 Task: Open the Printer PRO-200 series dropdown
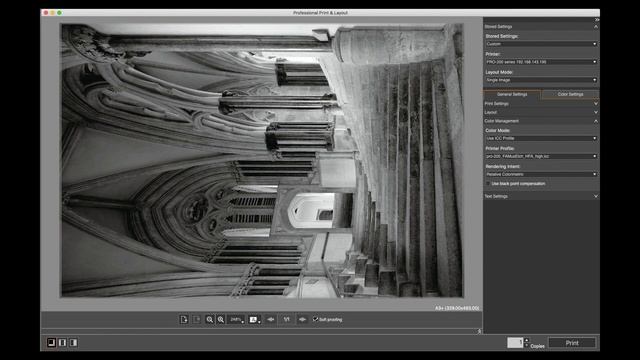coord(541,62)
